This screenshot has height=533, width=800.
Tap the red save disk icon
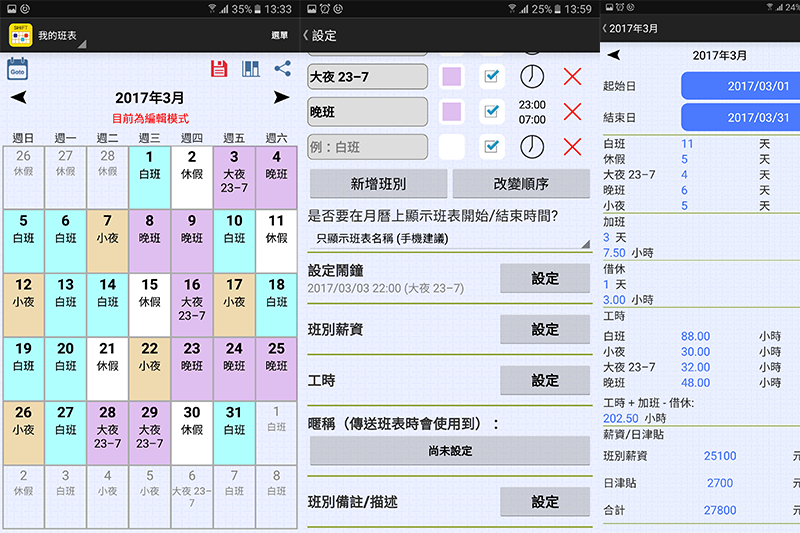click(219, 69)
